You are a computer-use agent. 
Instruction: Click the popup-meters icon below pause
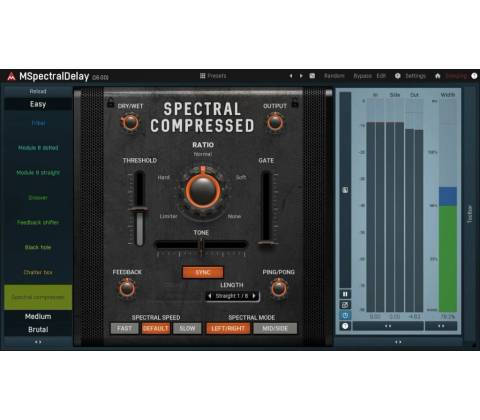tap(345, 305)
